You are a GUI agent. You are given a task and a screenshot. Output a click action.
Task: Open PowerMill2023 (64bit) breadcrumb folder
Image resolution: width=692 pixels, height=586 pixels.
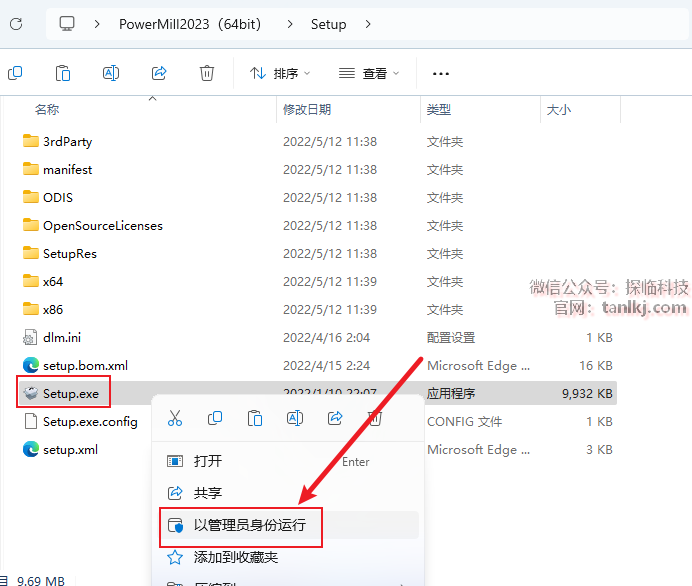pyautogui.click(x=190, y=24)
